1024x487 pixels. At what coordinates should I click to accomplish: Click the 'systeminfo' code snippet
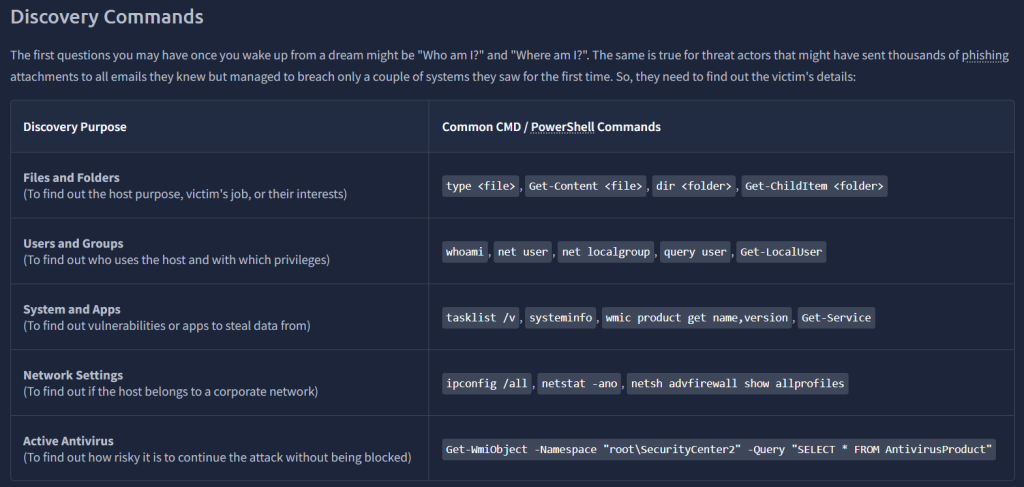tap(562, 318)
